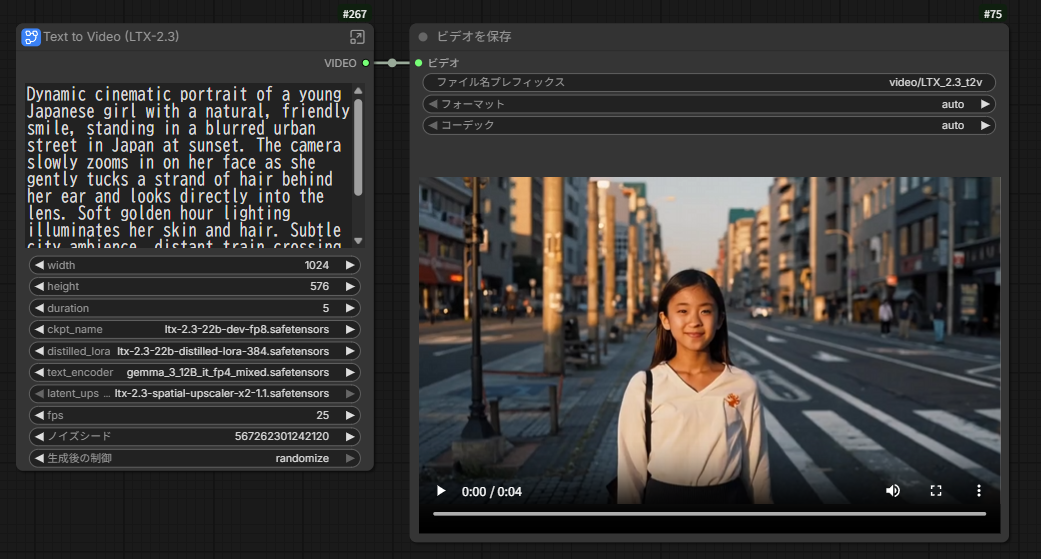Click the expand subgraph icon on the node
This screenshot has height=559, width=1041.
click(357, 37)
